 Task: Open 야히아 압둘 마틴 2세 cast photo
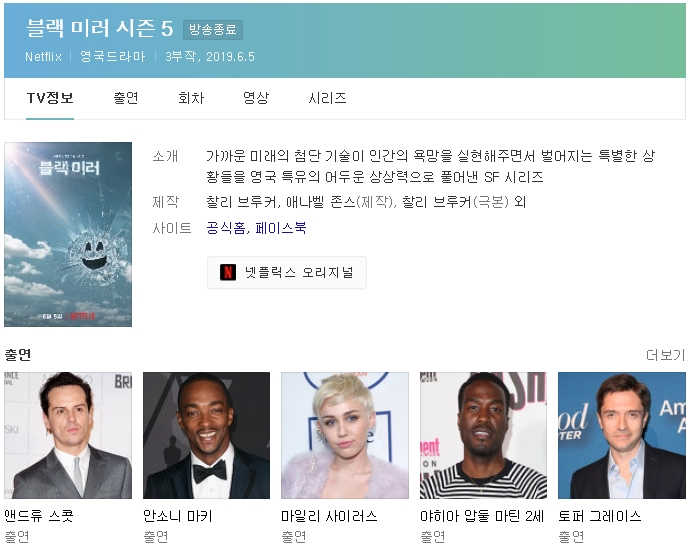(483, 436)
